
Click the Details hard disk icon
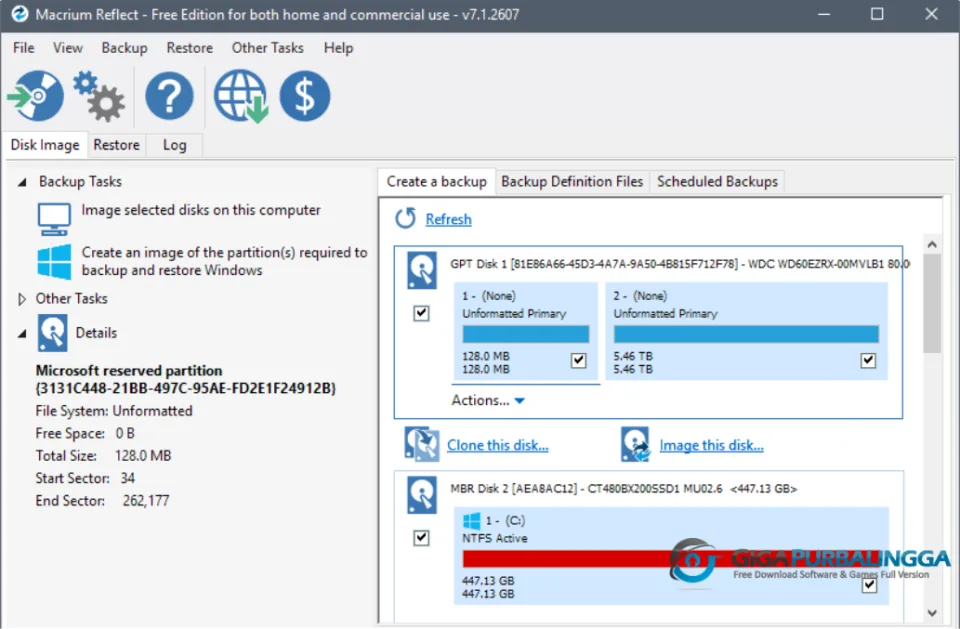click(53, 333)
